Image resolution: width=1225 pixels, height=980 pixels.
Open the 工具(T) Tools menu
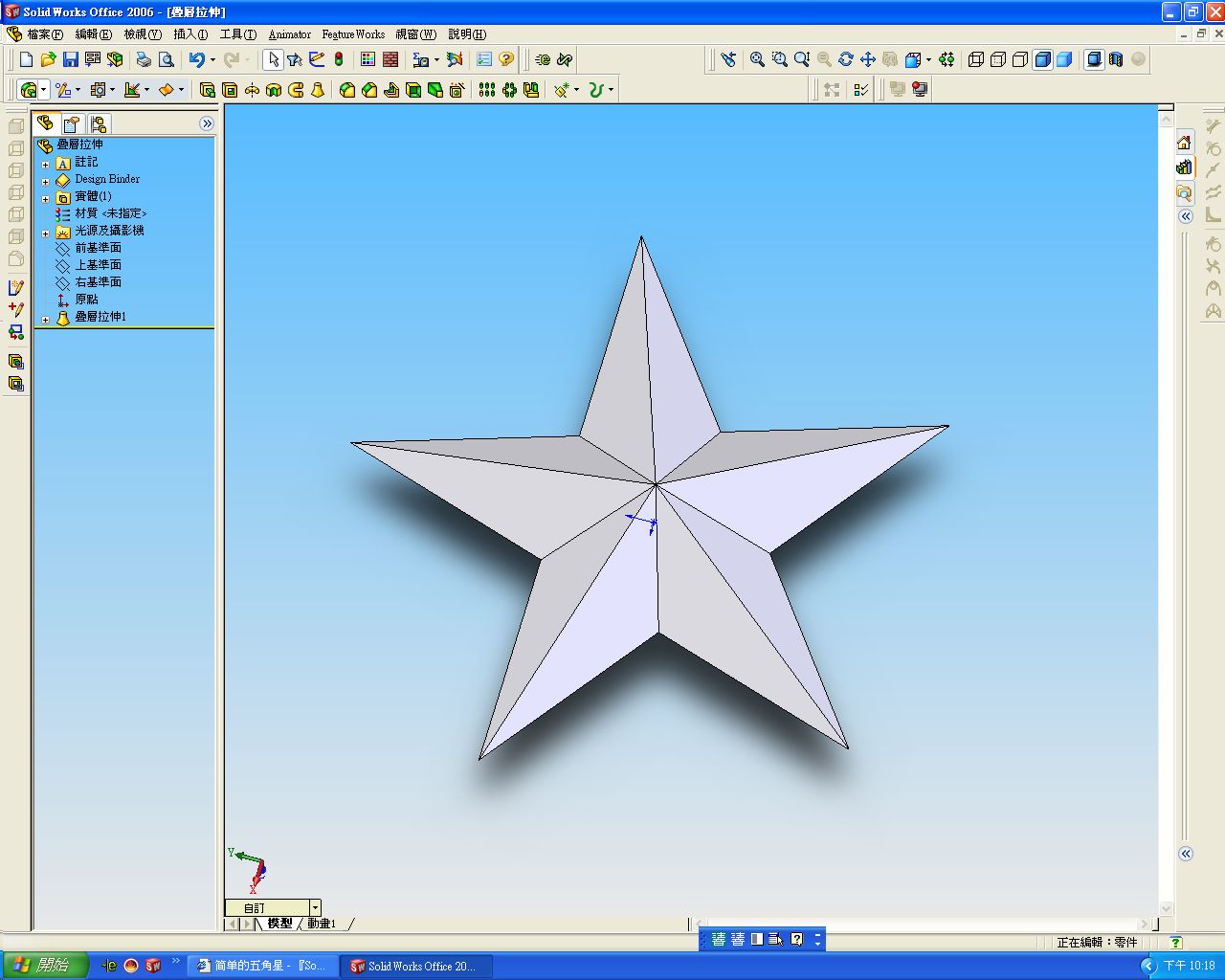[238, 34]
